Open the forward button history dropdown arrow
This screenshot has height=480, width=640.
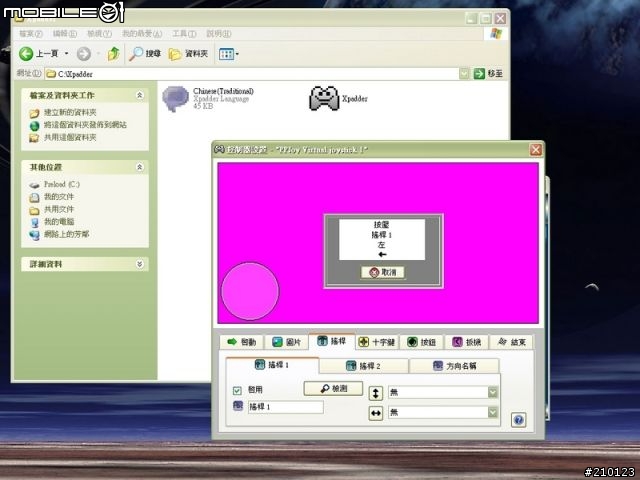[x=98, y=53]
